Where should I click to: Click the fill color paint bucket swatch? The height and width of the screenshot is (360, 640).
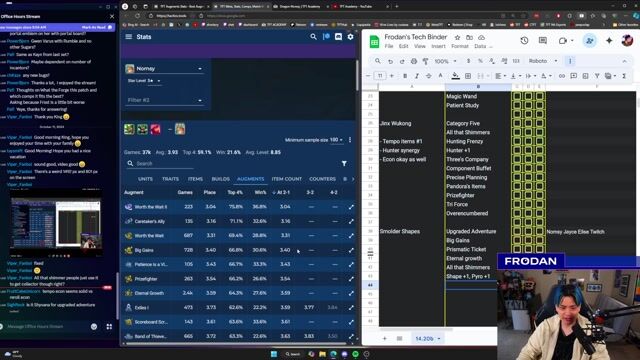[455, 76]
